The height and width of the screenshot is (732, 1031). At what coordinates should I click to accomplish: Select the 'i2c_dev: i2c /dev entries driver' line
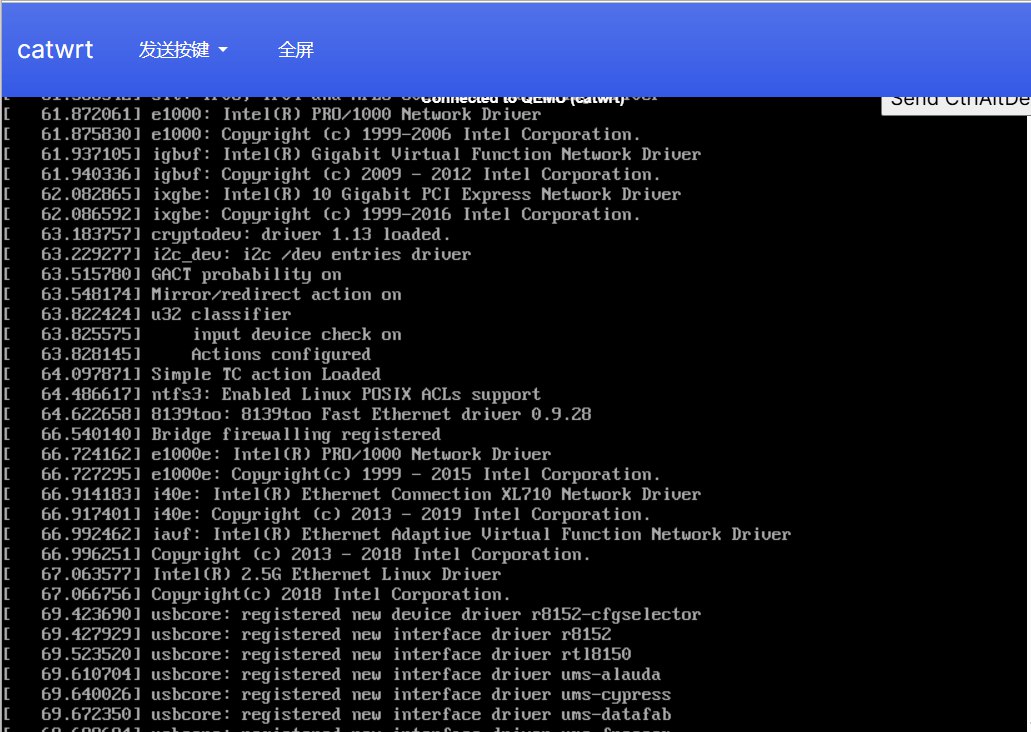pos(237,255)
